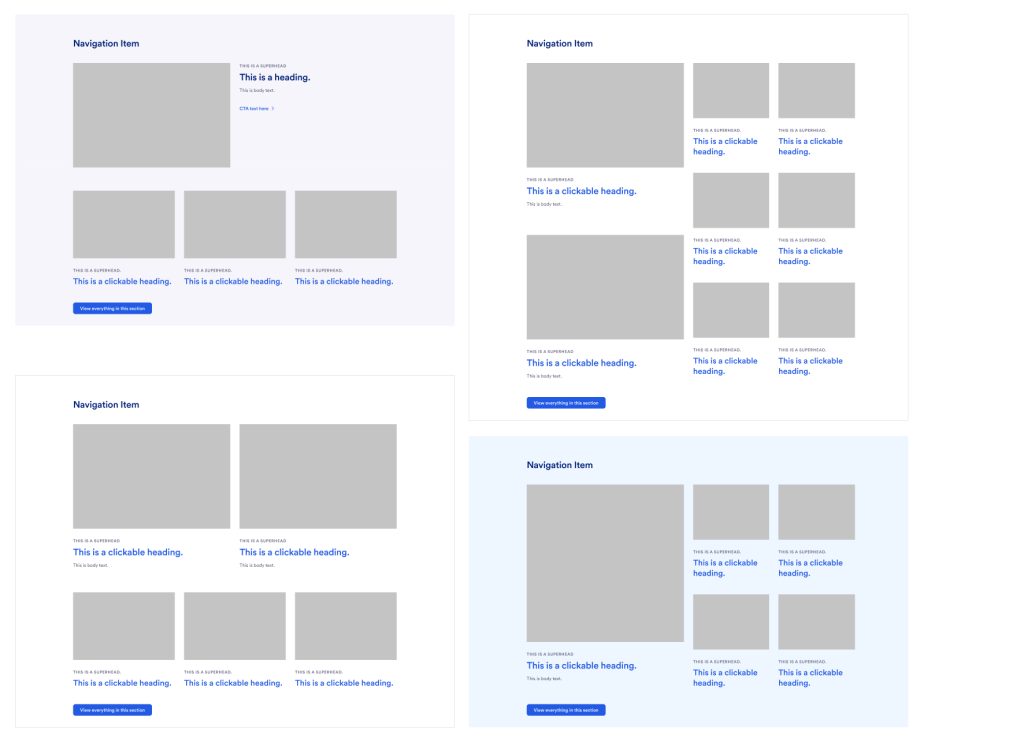
Task: Click "View everything" button in white panel with two side-by-side large images
Action: point(112,710)
